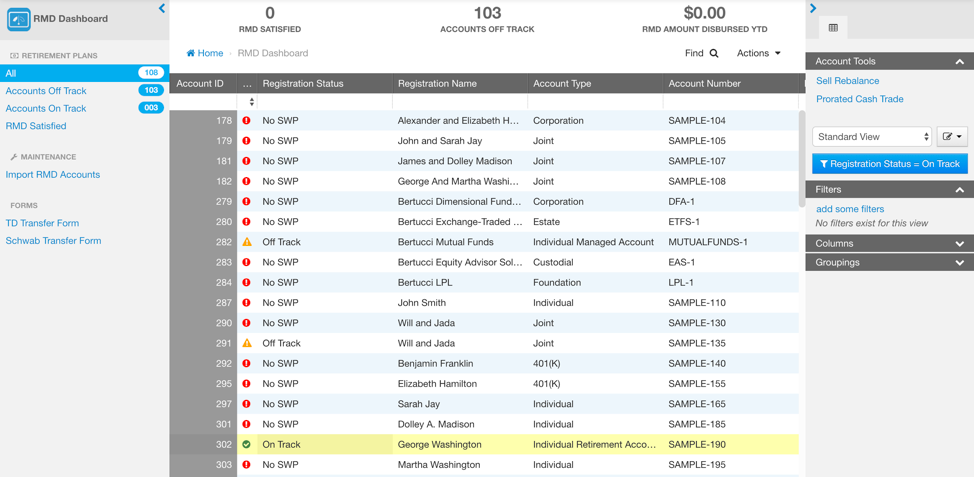
Task: Click the red alert icon for account 182
Action: [x=247, y=181]
